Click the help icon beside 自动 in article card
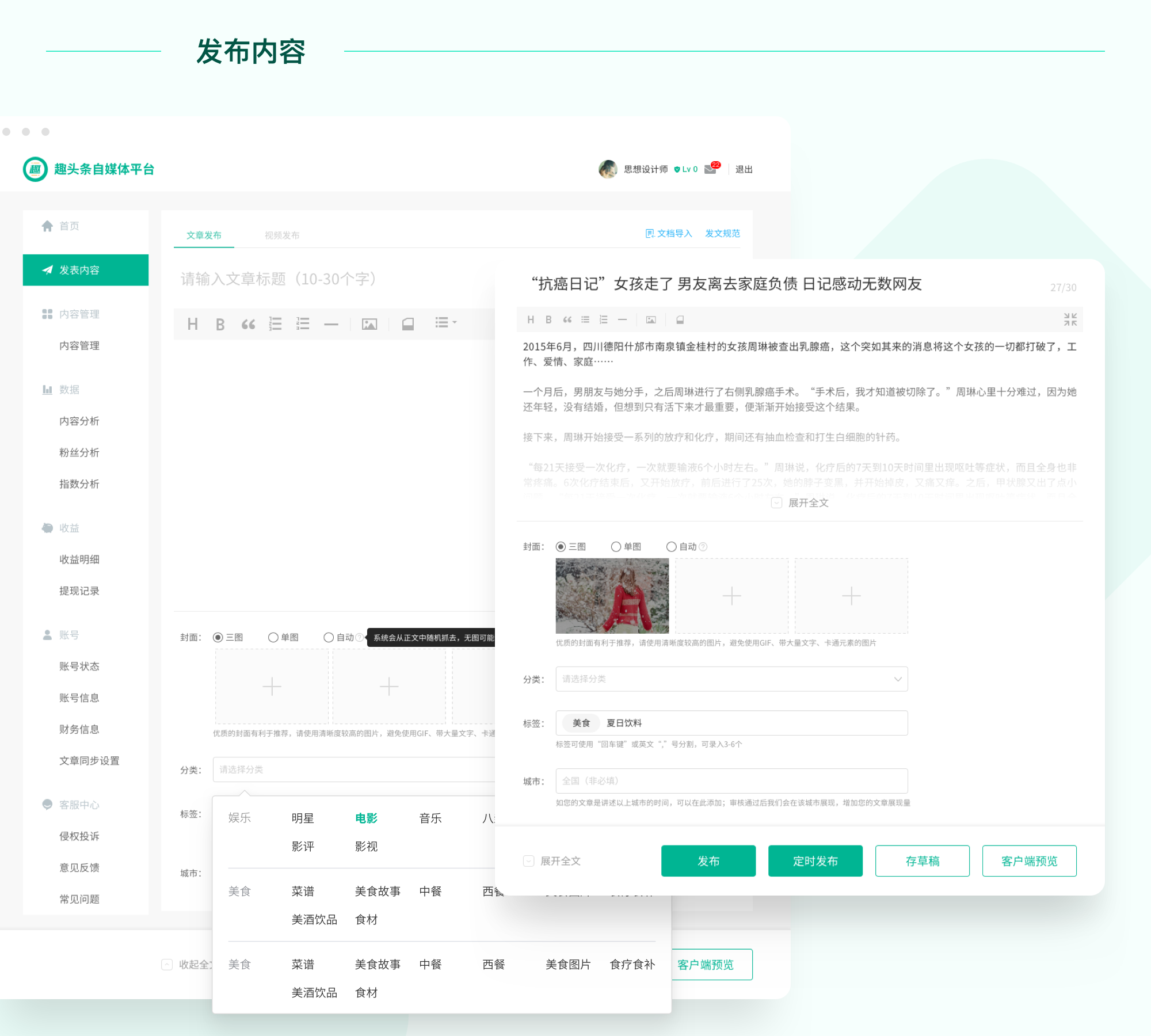 [x=703, y=546]
